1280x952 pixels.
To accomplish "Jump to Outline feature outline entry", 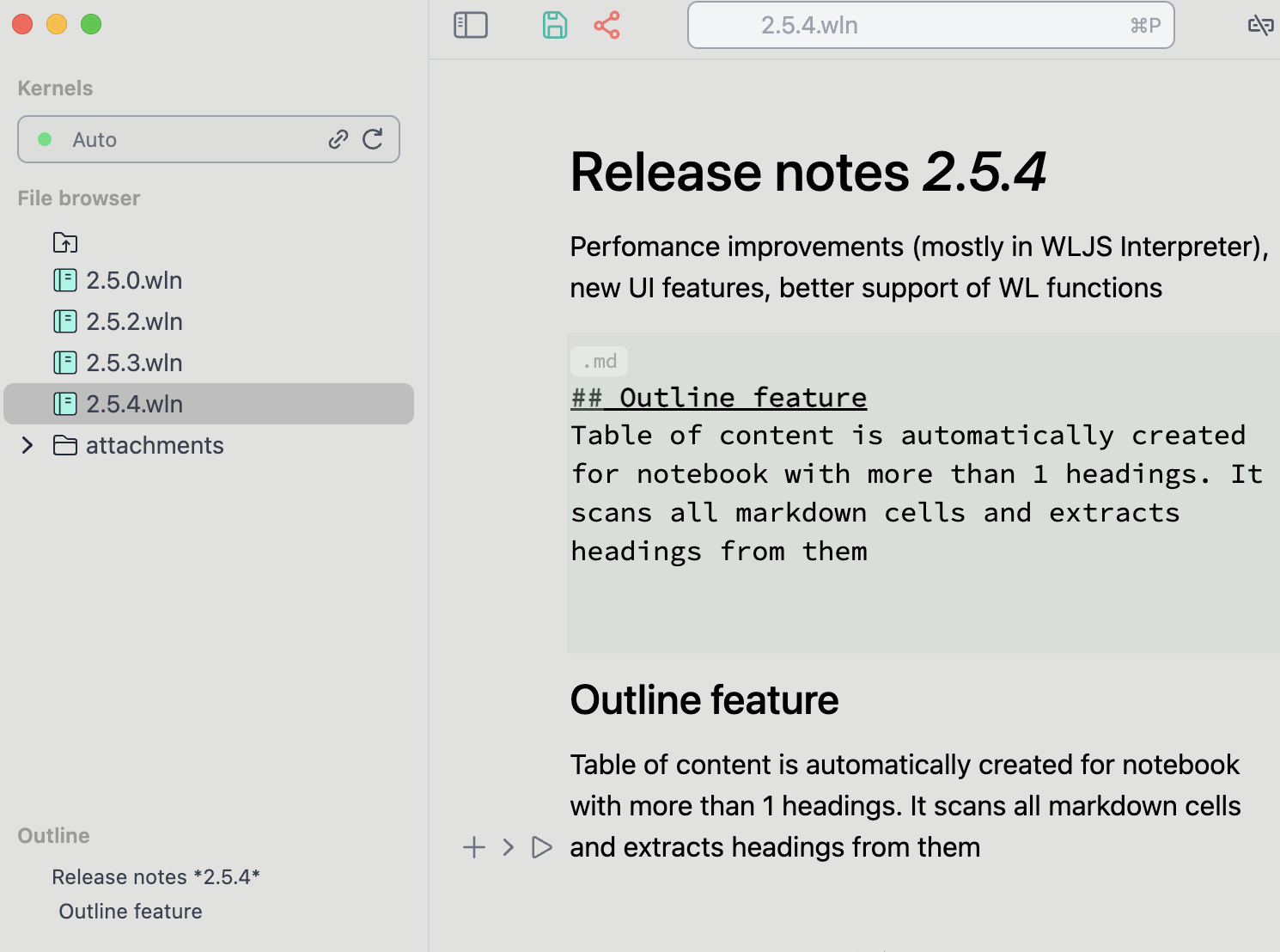I will pyautogui.click(x=131, y=911).
